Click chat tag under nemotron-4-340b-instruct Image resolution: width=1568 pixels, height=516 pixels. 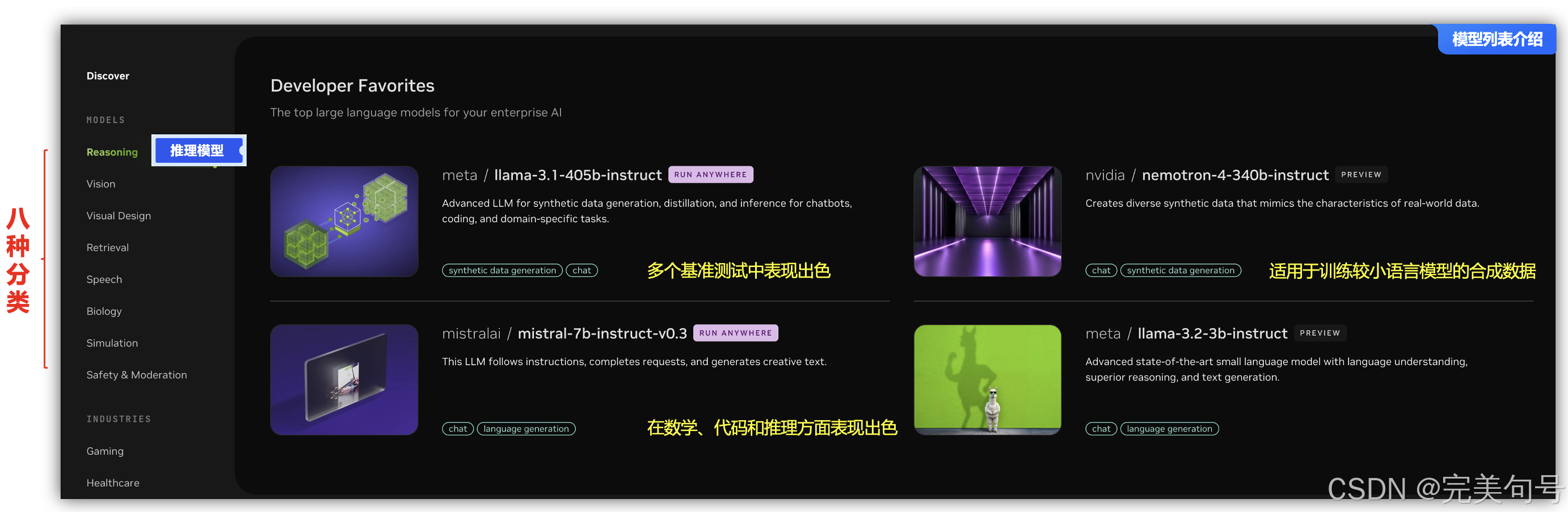point(1101,270)
